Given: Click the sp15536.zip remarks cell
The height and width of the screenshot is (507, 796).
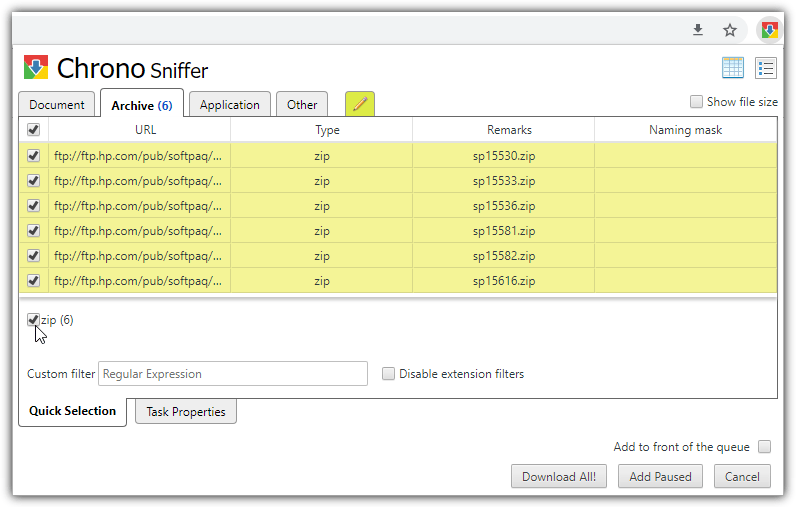Looking at the screenshot, I should coord(504,206).
